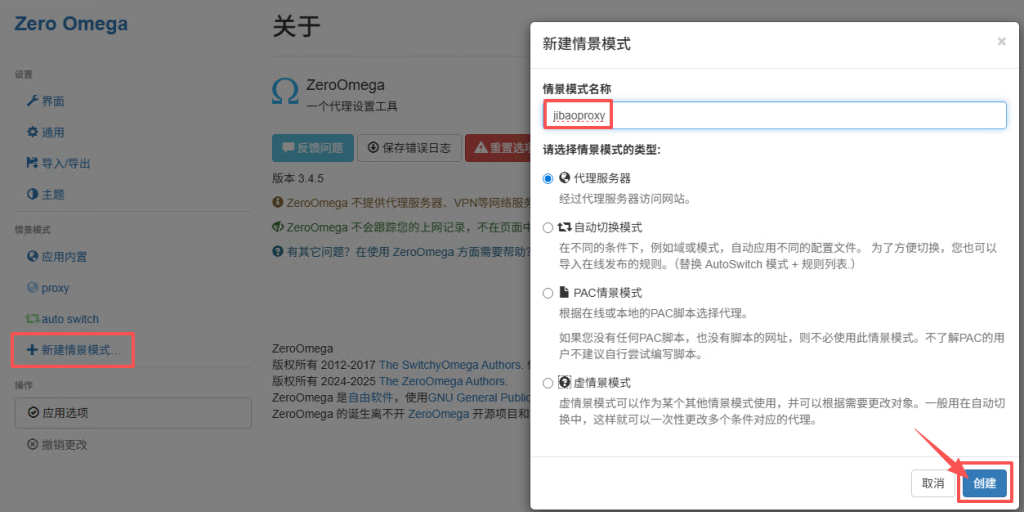Choose the PAC情景模式 radio option

547,293
